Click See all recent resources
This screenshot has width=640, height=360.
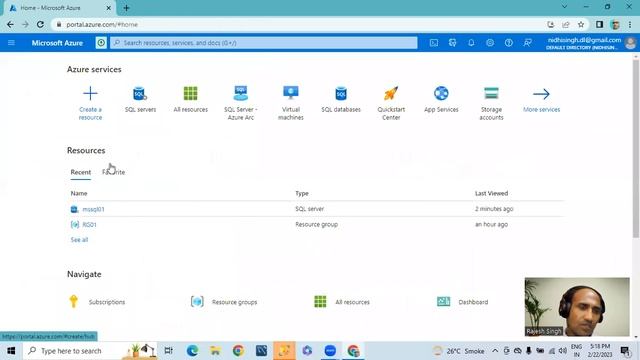tap(79, 240)
